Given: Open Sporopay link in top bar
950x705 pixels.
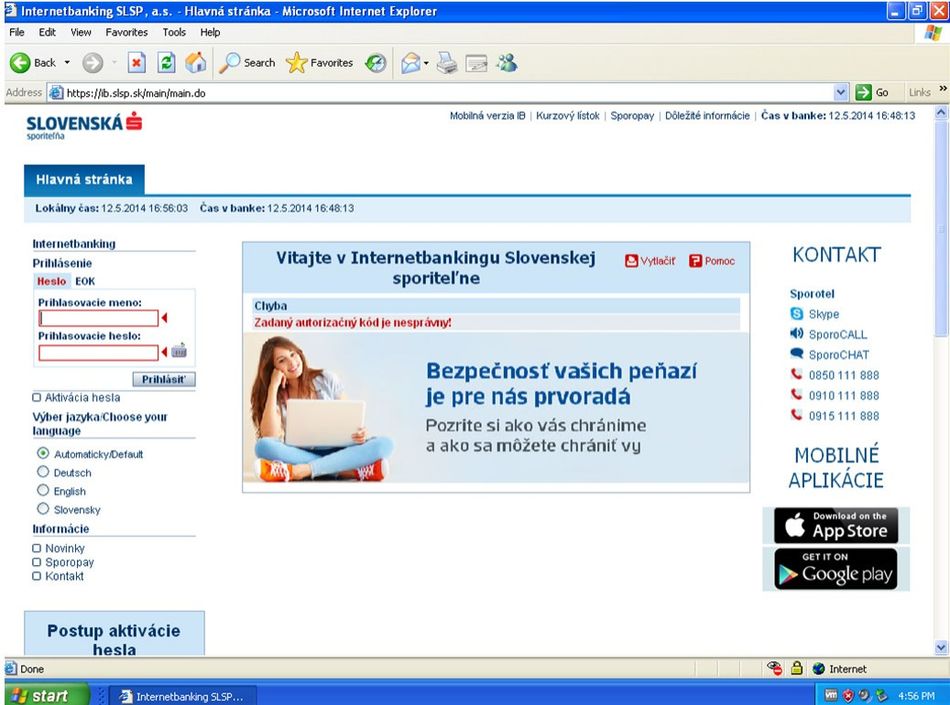Looking at the screenshot, I should [632, 116].
